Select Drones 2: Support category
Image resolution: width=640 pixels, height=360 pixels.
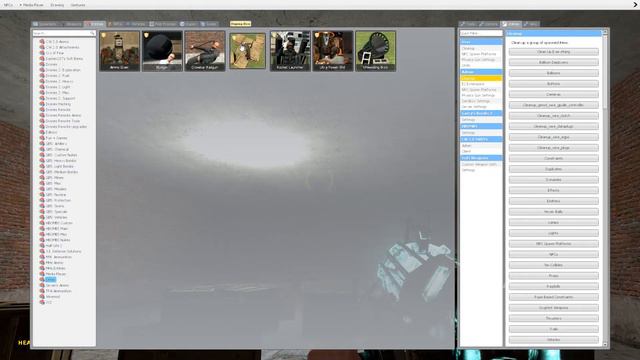[x=60, y=98]
